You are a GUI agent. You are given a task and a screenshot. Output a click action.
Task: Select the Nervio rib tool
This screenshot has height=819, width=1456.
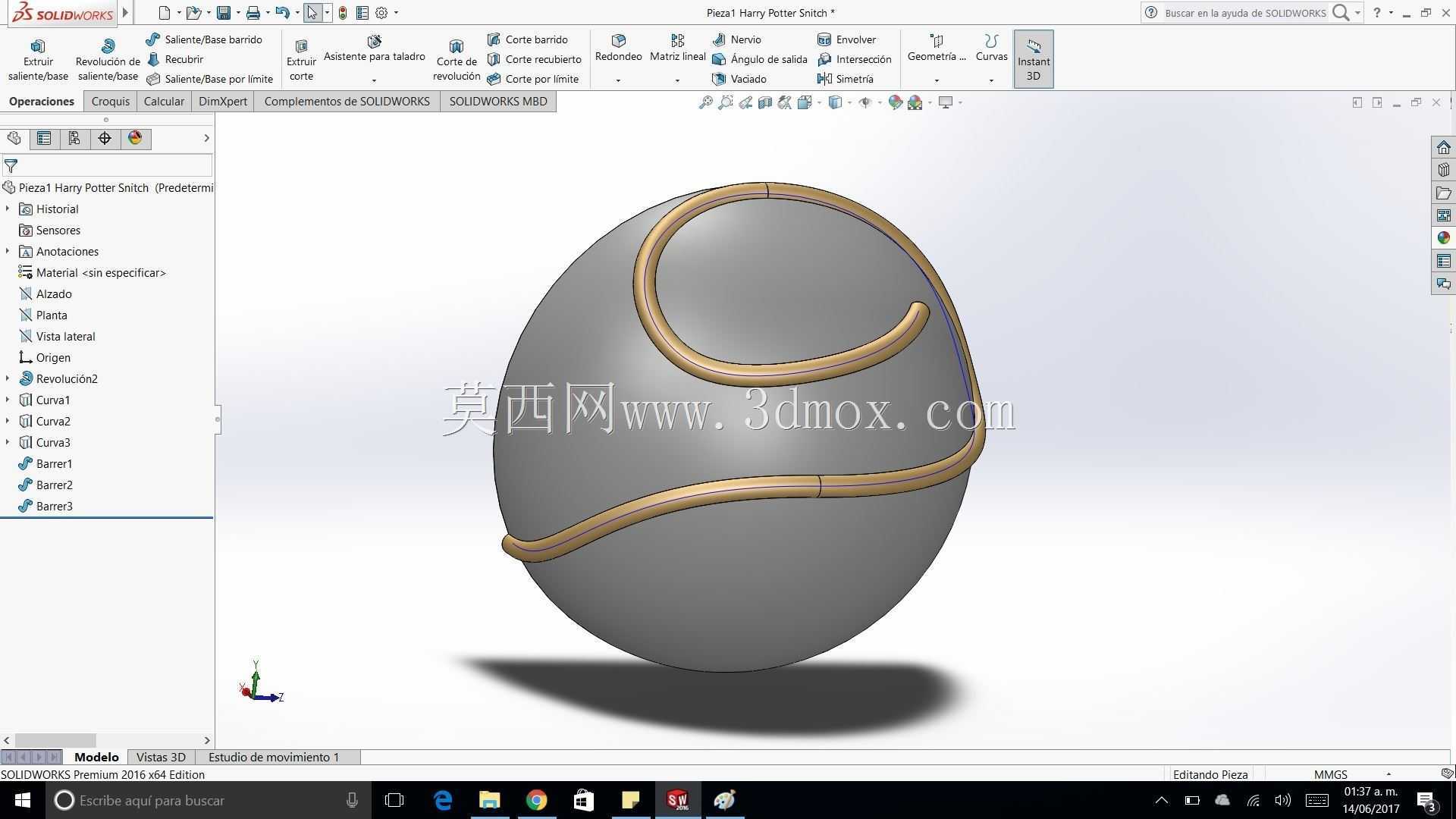736,39
